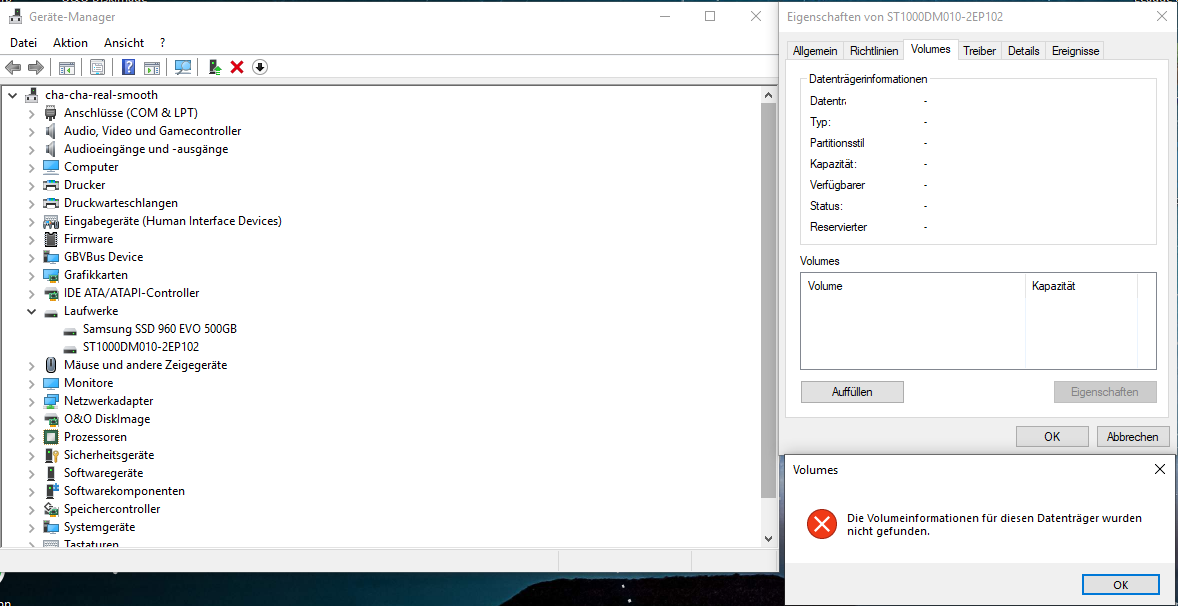Image resolution: width=1178 pixels, height=606 pixels.
Task: Switch to the Allgemein tab
Action: pos(815,50)
